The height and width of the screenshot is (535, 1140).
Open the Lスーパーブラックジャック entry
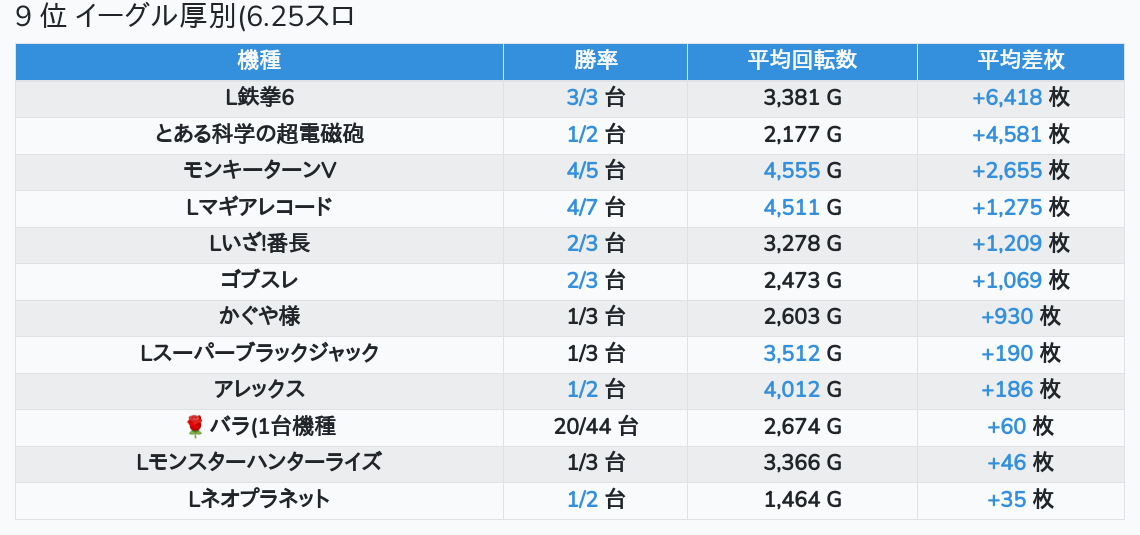(259, 353)
